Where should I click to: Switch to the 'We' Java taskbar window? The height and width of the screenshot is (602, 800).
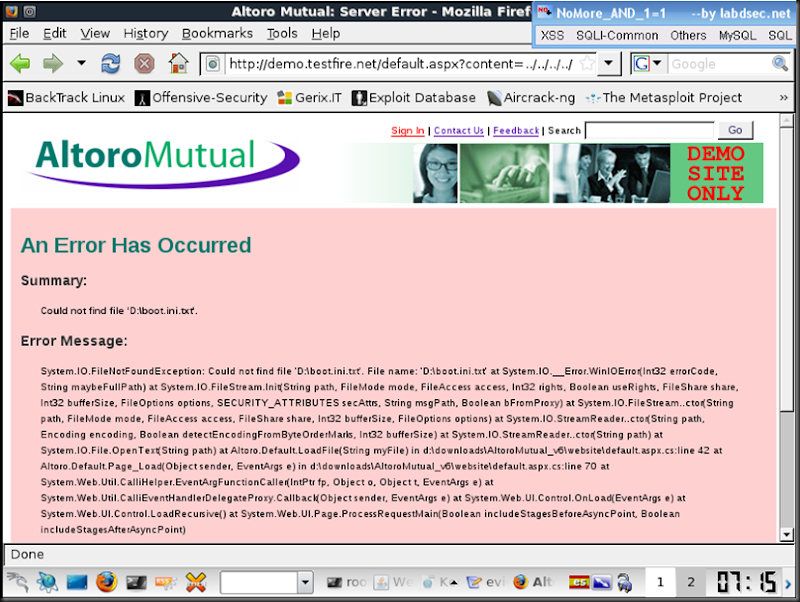click(x=393, y=582)
